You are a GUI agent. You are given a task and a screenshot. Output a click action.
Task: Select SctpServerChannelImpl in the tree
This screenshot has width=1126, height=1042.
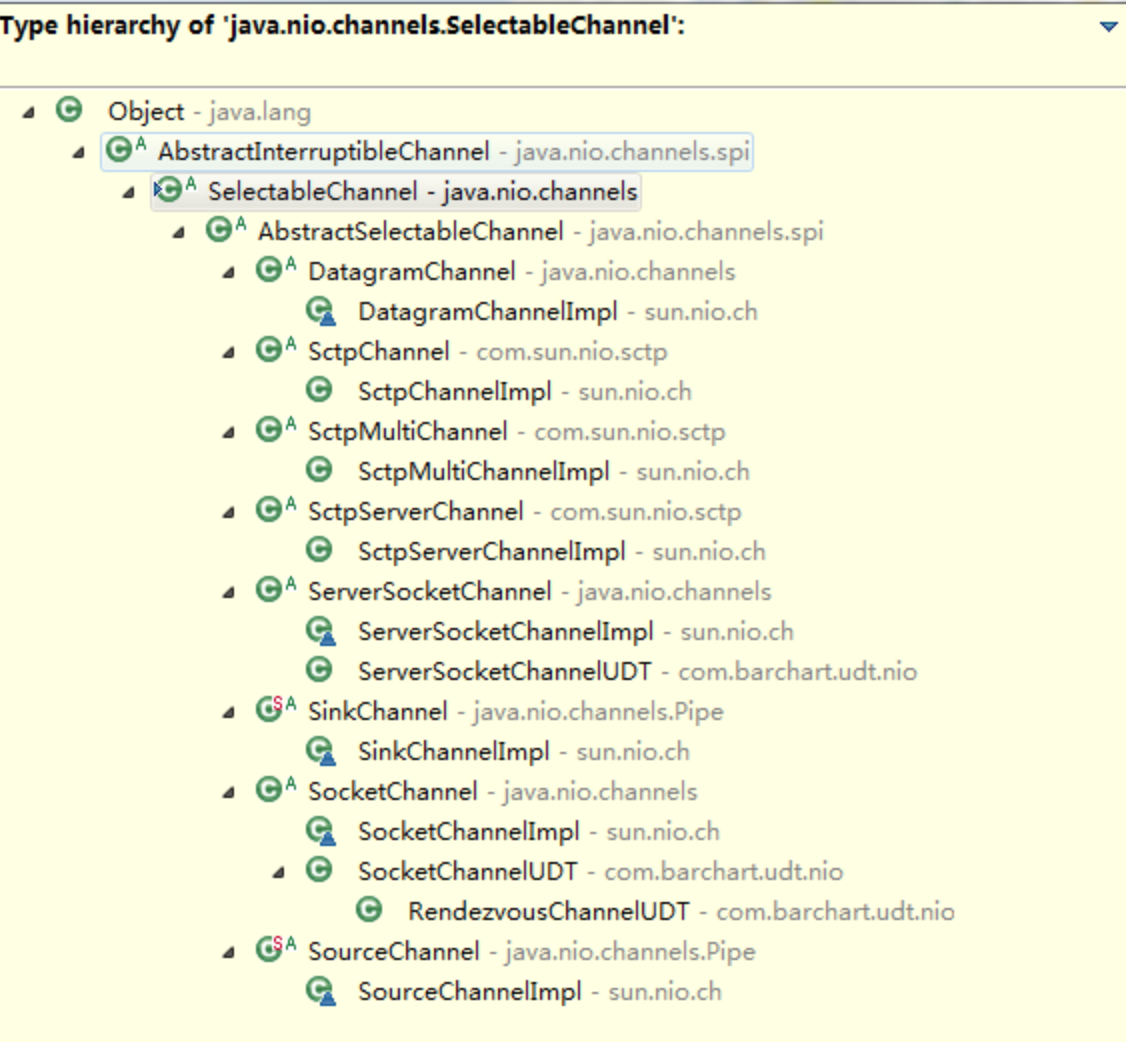point(491,552)
